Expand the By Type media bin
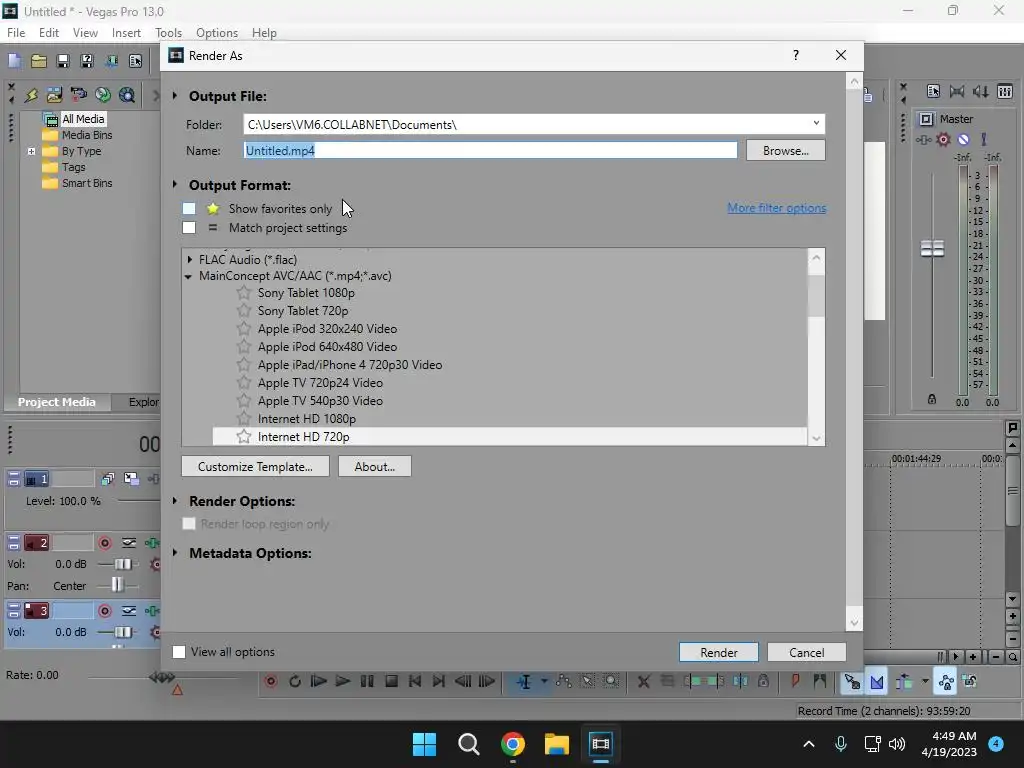The image size is (1024, 768). click(31, 151)
